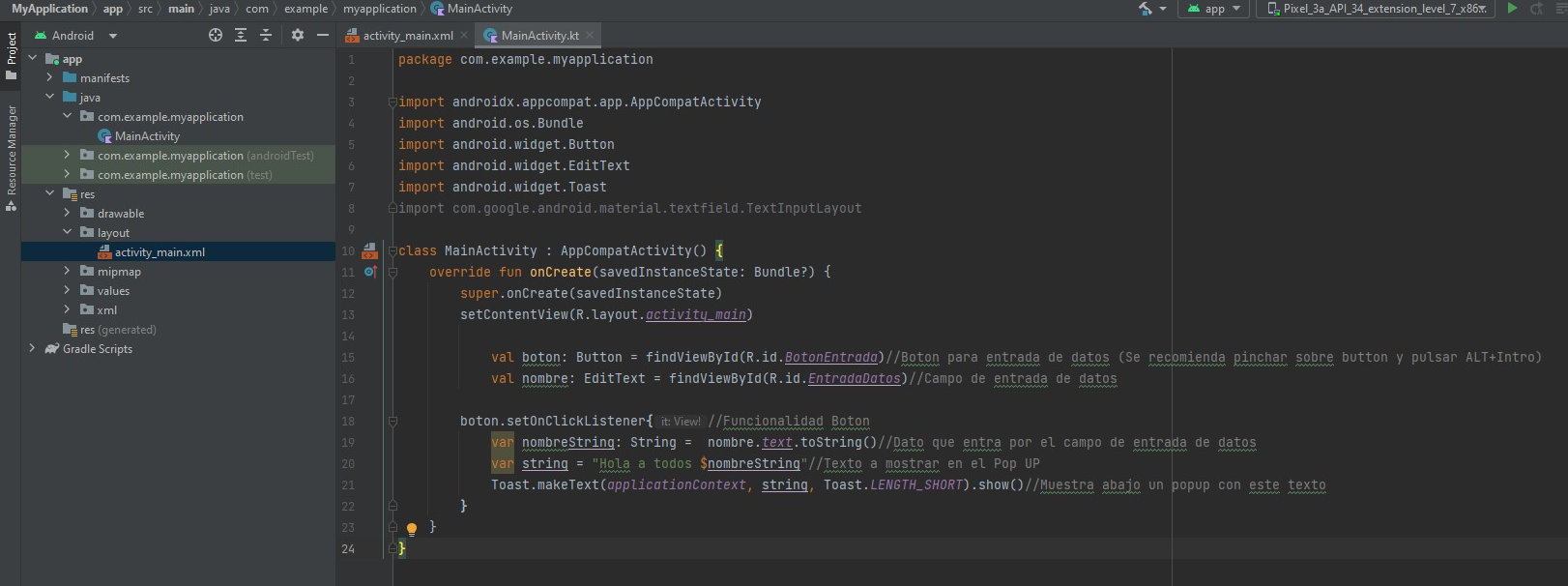Expand the Gradle Scripts tree node
The image size is (1568, 586).
tap(32, 348)
